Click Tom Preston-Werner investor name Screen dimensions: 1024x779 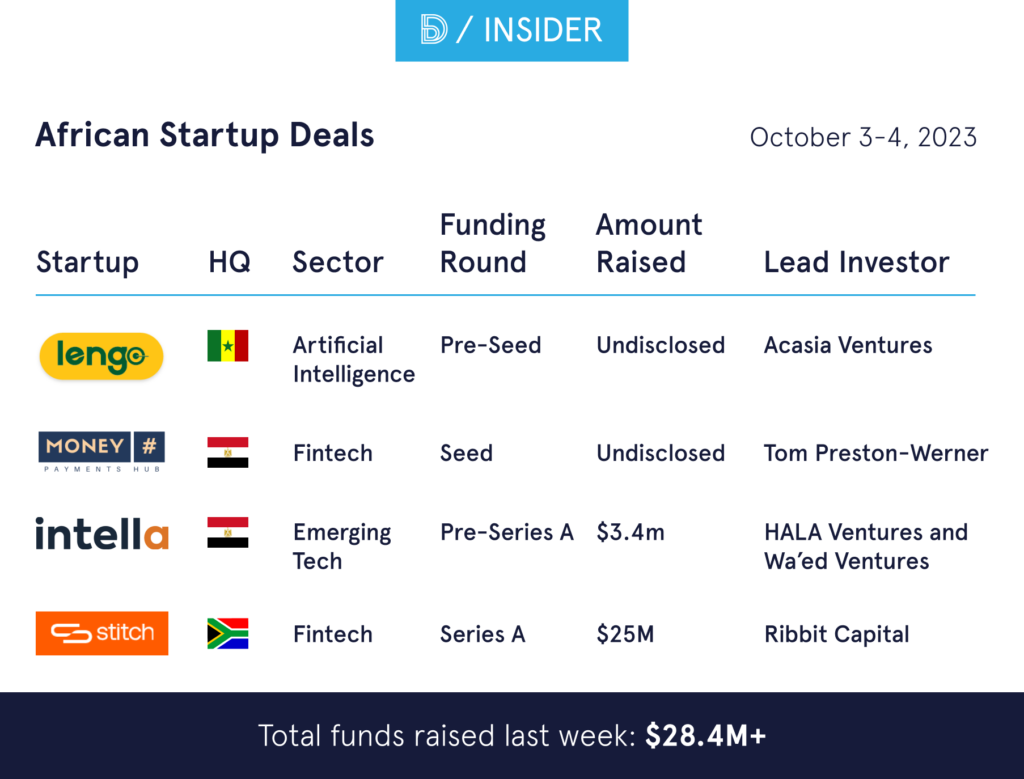click(x=875, y=453)
